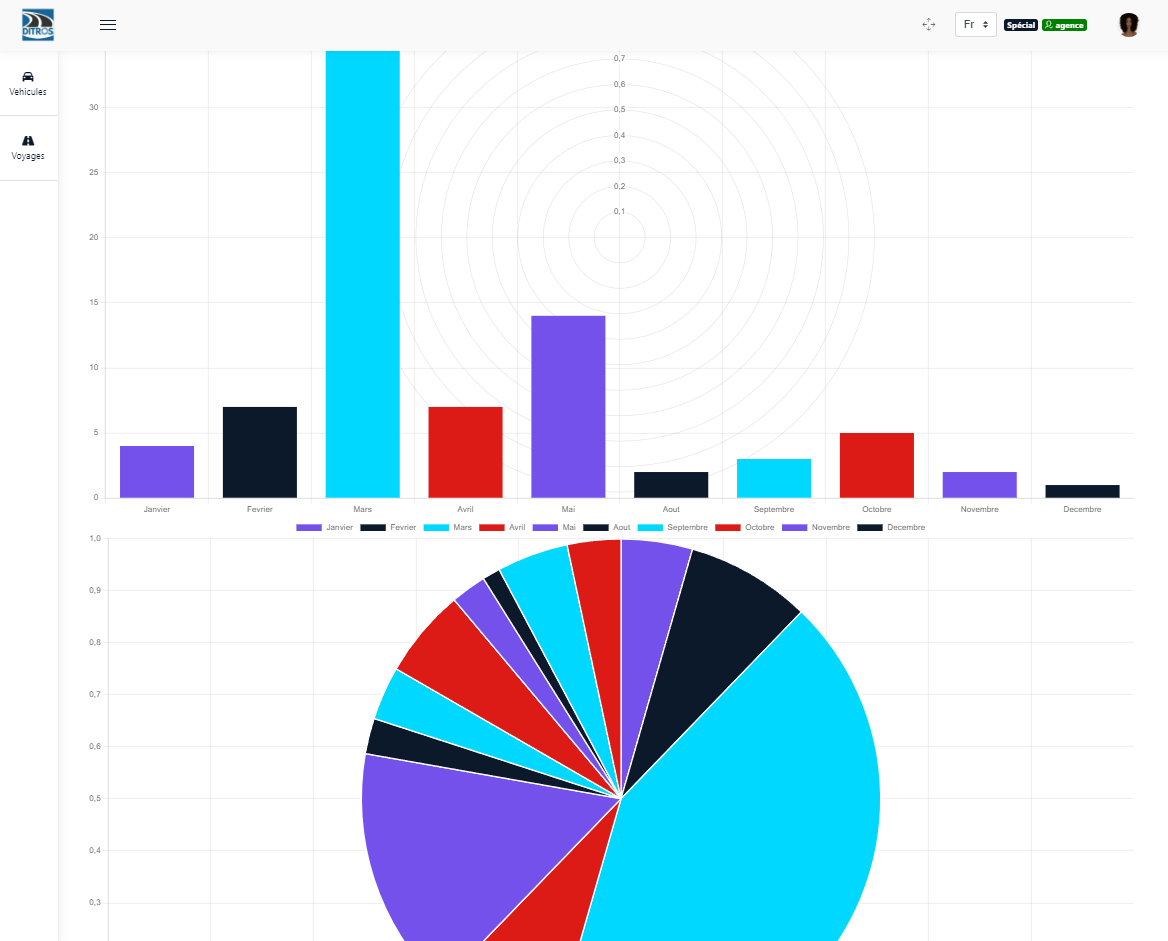1168x941 pixels.
Task: Toggle the hamburger menu
Action: coord(108,25)
